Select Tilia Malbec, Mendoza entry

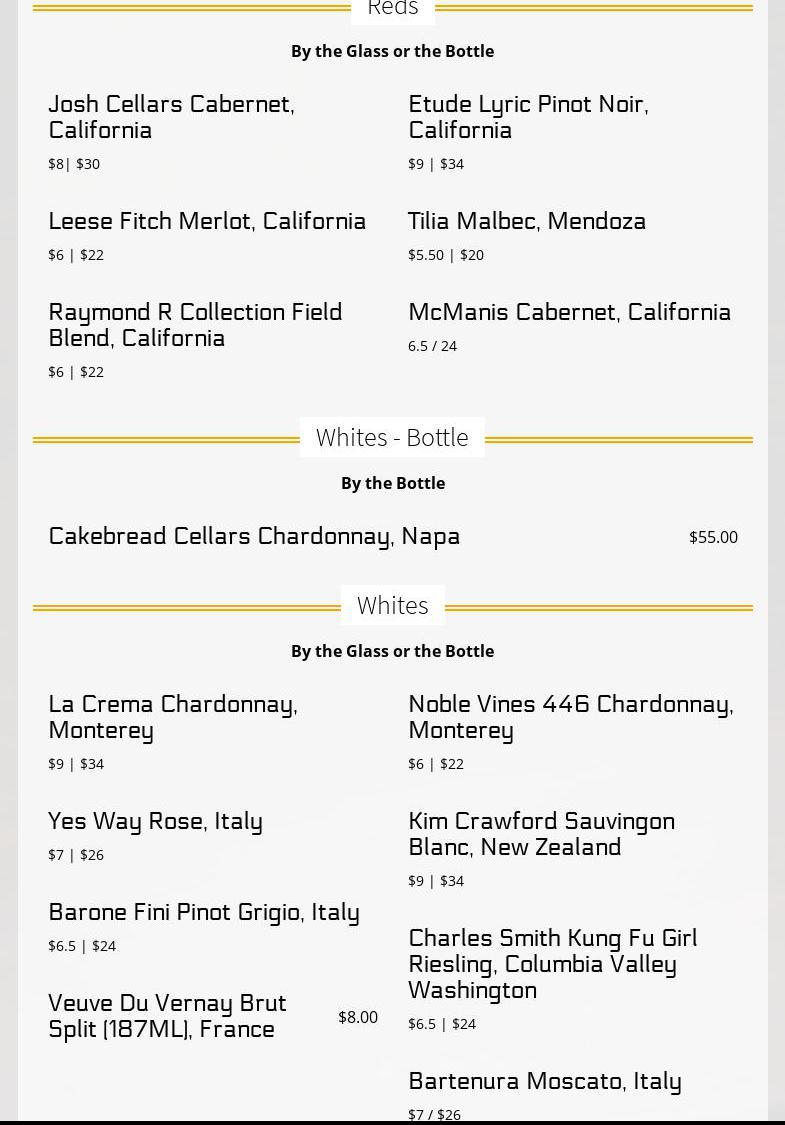pyautogui.click(x=527, y=221)
